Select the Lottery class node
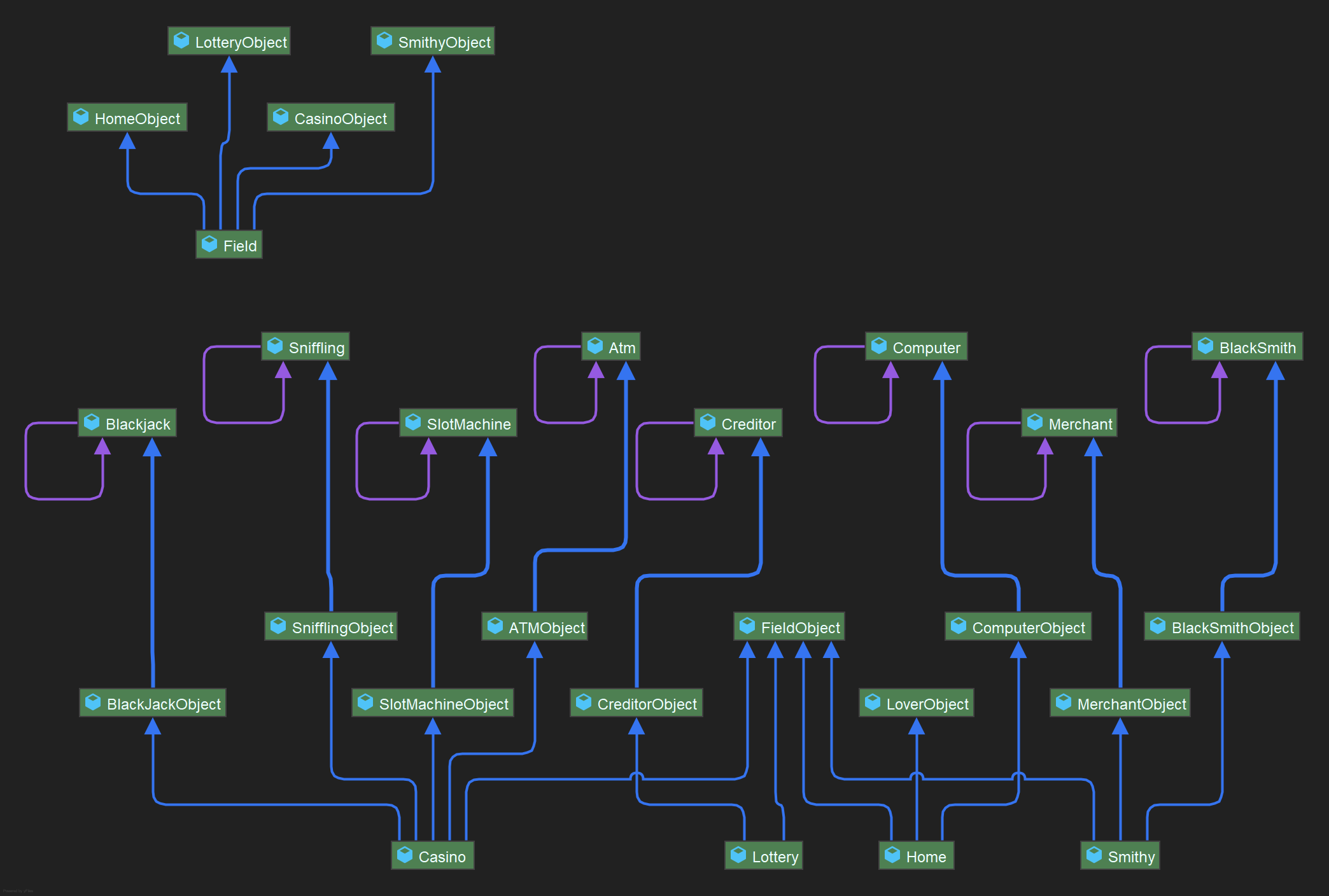1329x896 pixels. coord(764,856)
